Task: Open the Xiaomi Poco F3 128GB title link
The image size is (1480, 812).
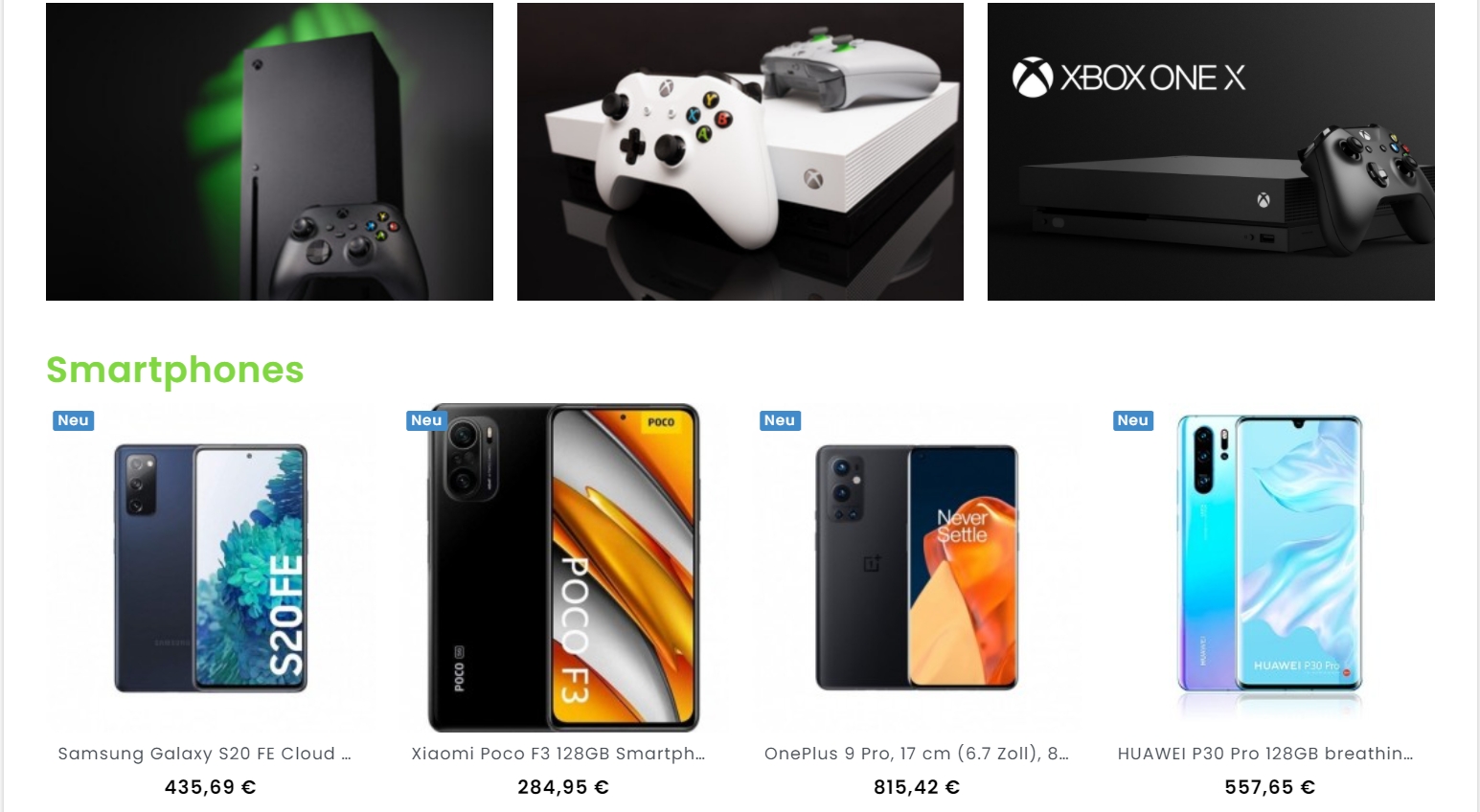Action: 558,754
